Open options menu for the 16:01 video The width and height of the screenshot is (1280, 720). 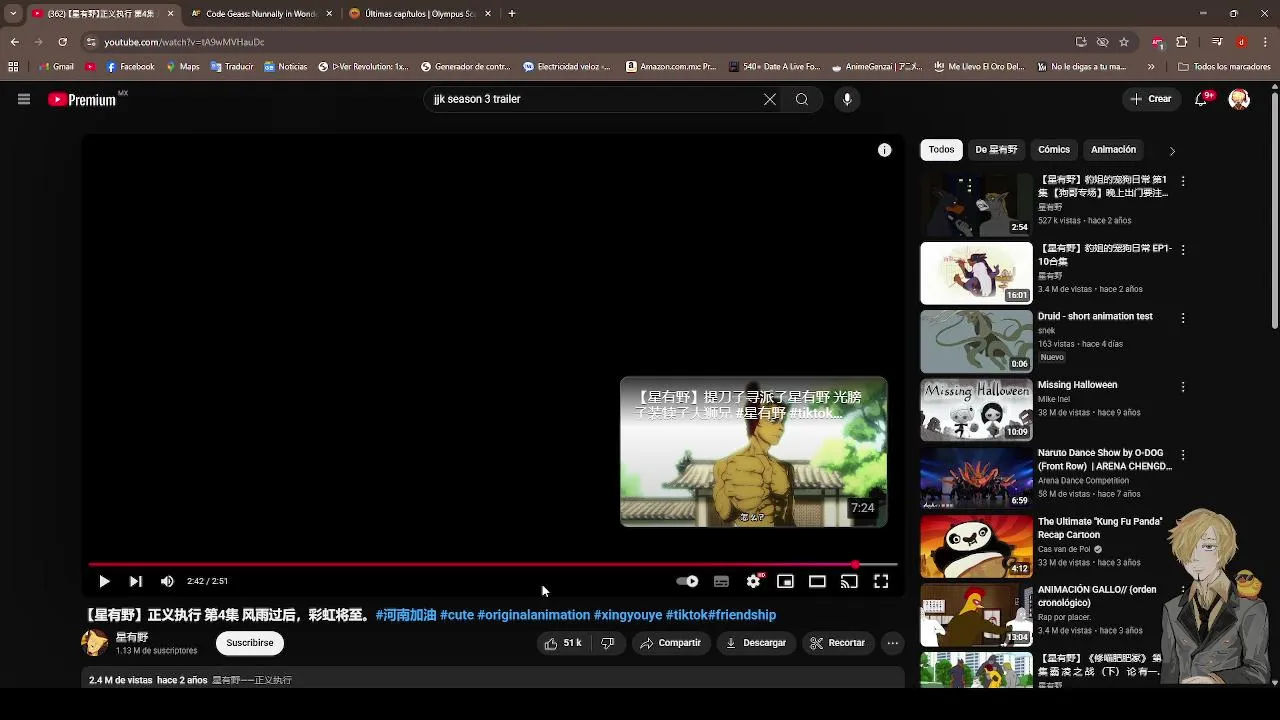tap(1183, 249)
